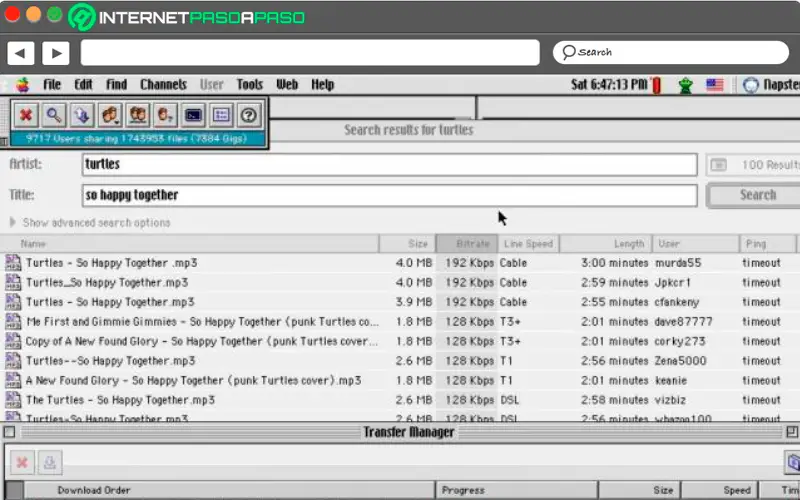The image size is (800, 500).
Task: Click the download icon in Transfer Manager
Action: point(49,462)
